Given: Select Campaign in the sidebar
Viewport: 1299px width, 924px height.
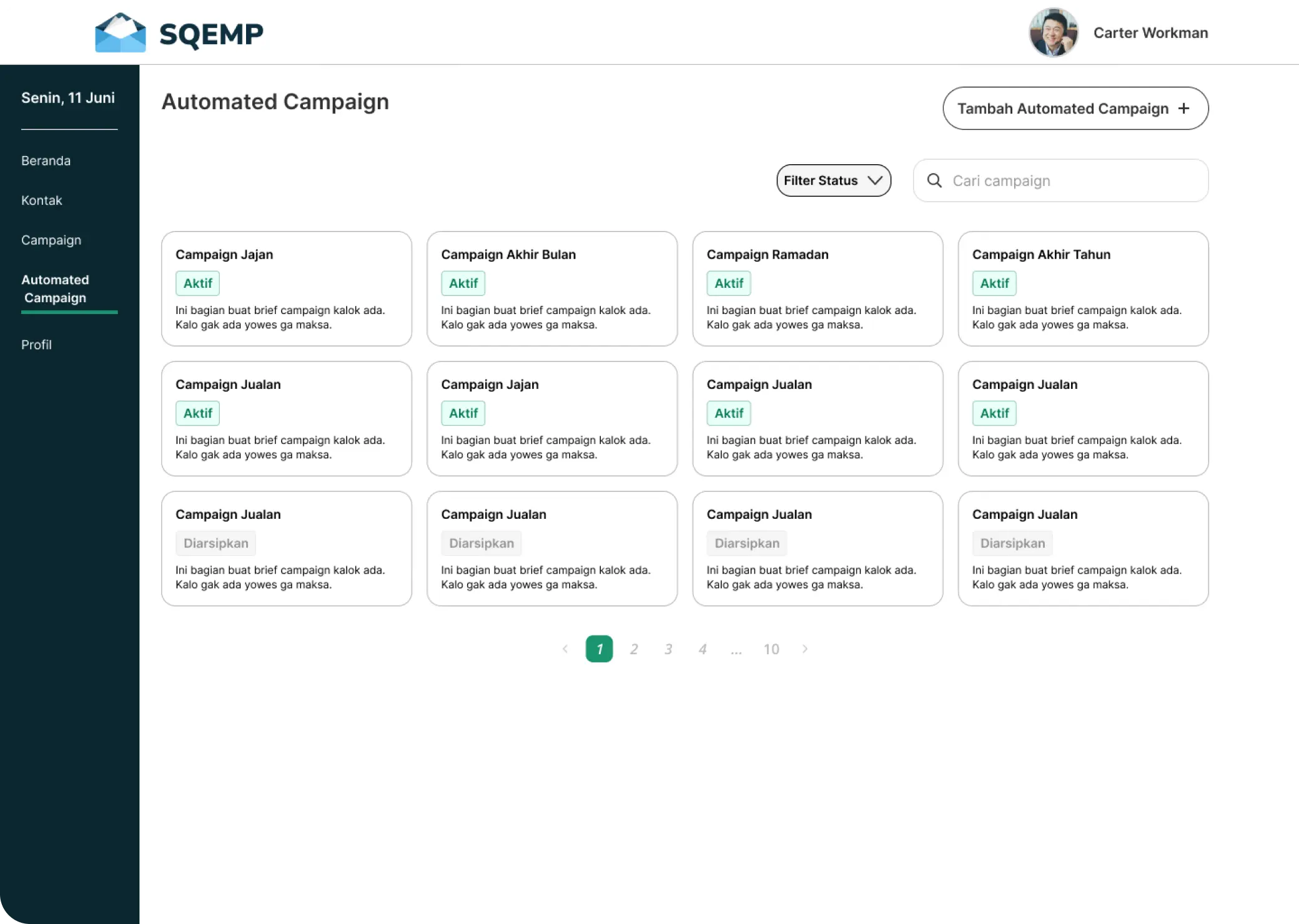Looking at the screenshot, I should pyautogui.click(x=51, y=240).
